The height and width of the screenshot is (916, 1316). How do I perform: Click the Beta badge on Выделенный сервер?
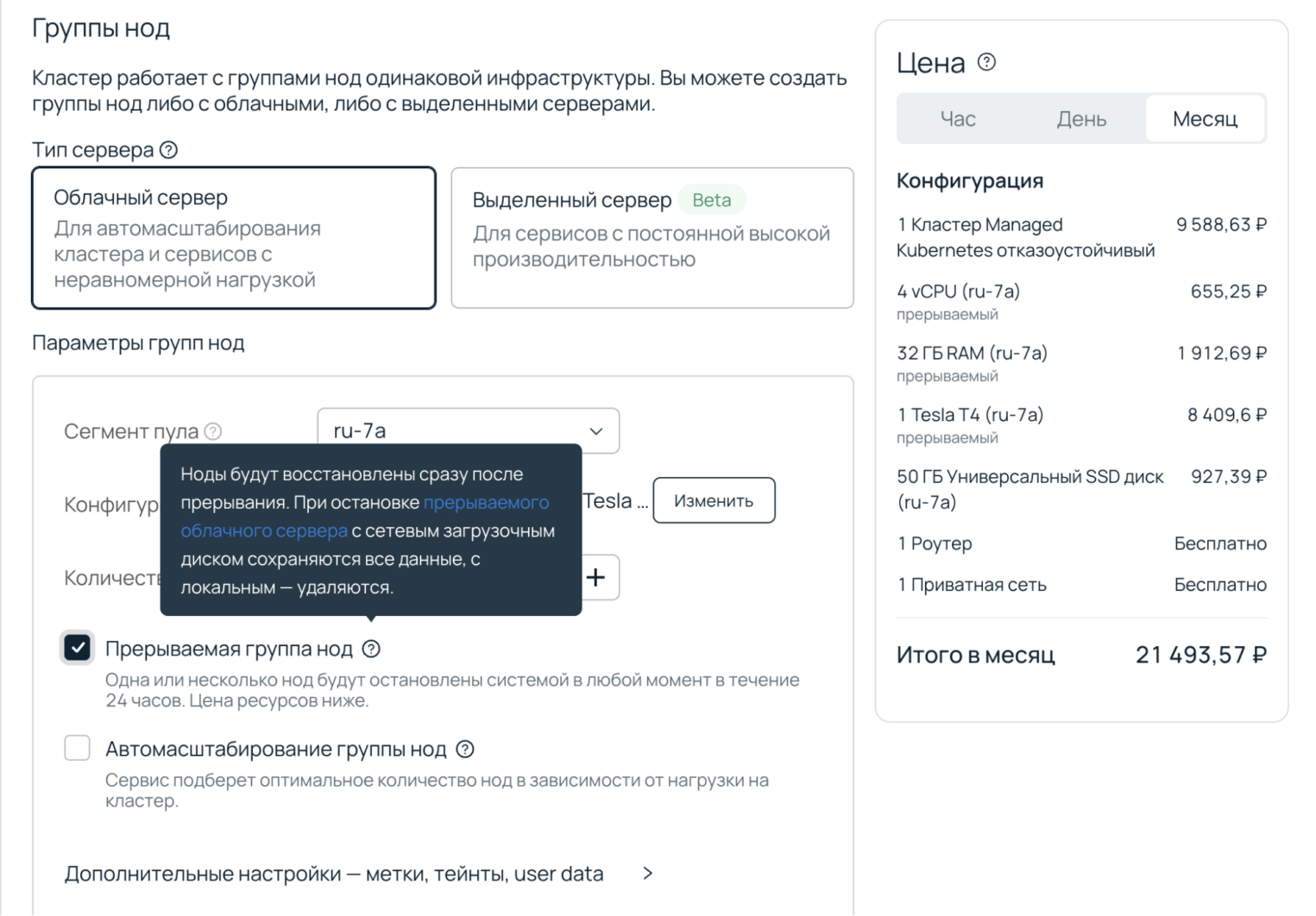(712, 200)
